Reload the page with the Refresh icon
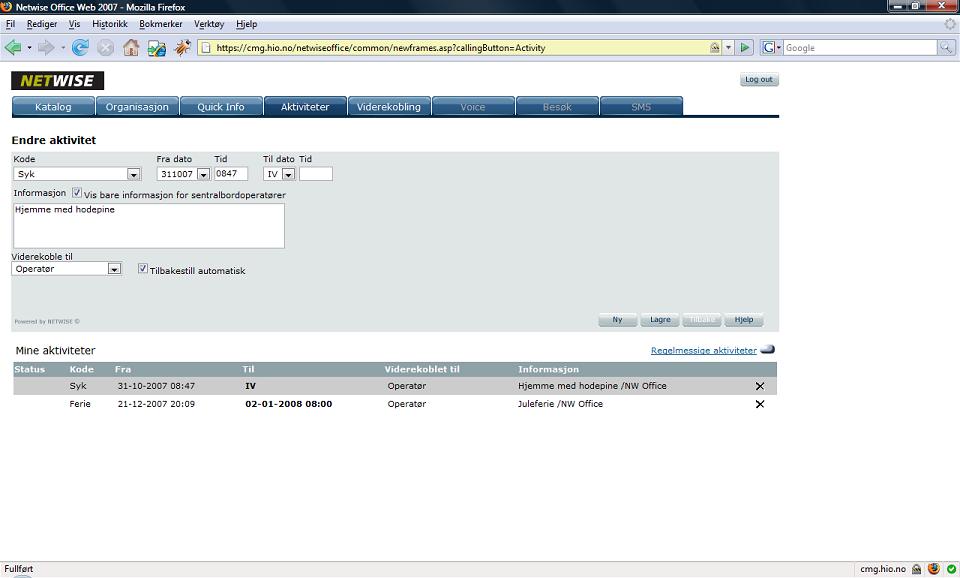 coord(80,47)
